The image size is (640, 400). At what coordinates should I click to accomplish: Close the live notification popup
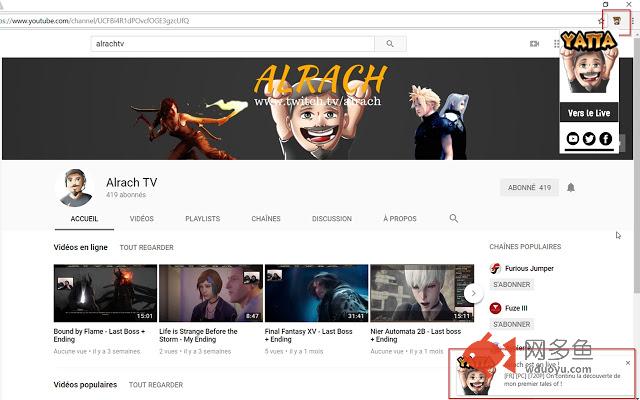(628, 363)
